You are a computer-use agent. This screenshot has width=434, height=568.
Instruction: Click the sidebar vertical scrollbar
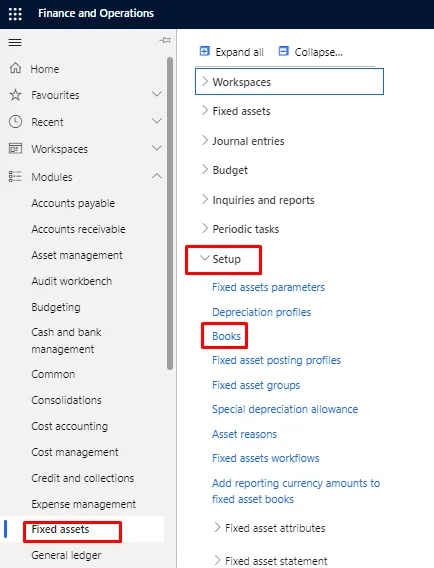[170, 214]
